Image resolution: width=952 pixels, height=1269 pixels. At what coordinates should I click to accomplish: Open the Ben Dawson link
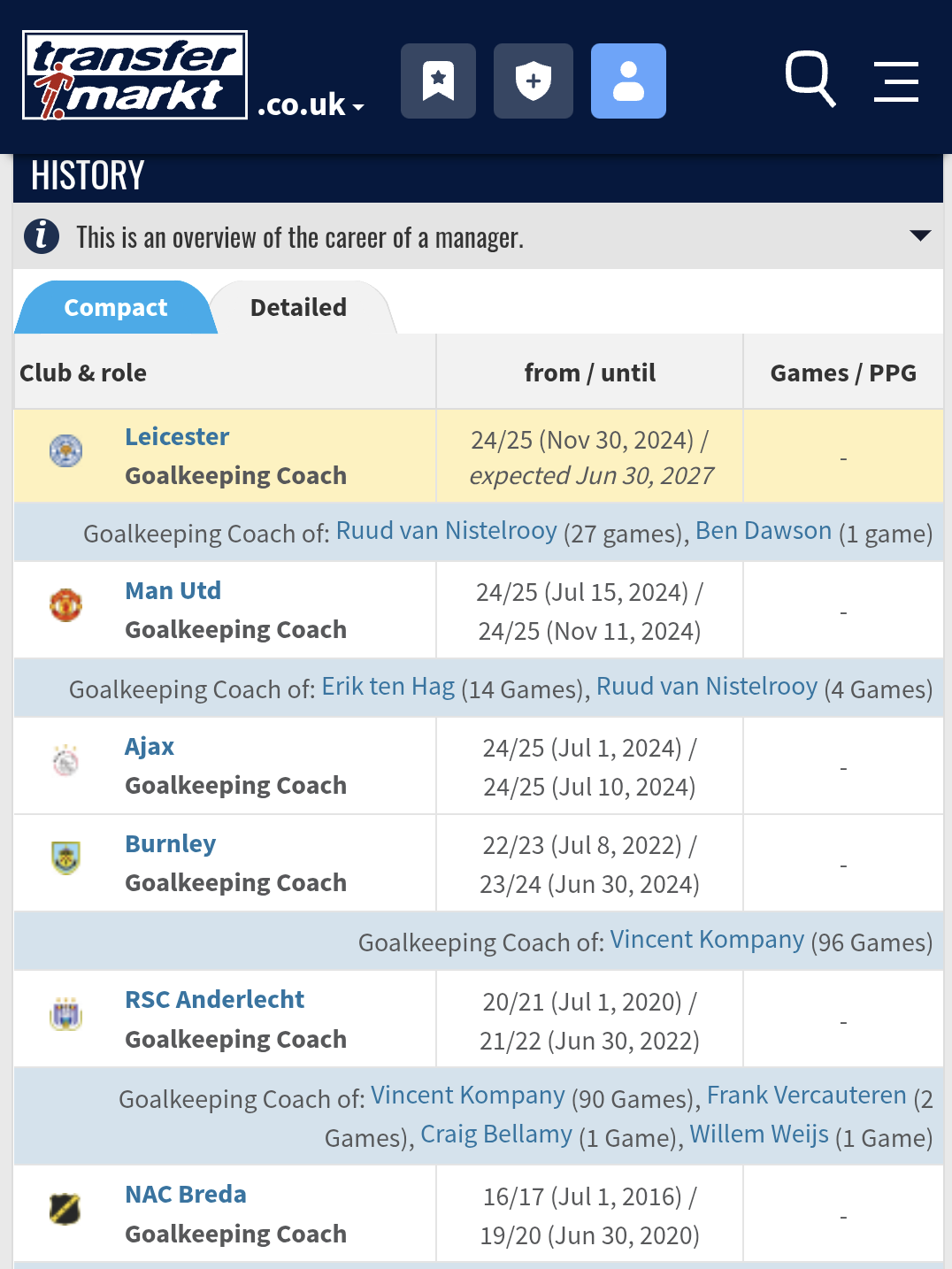(x=764, y=530)
